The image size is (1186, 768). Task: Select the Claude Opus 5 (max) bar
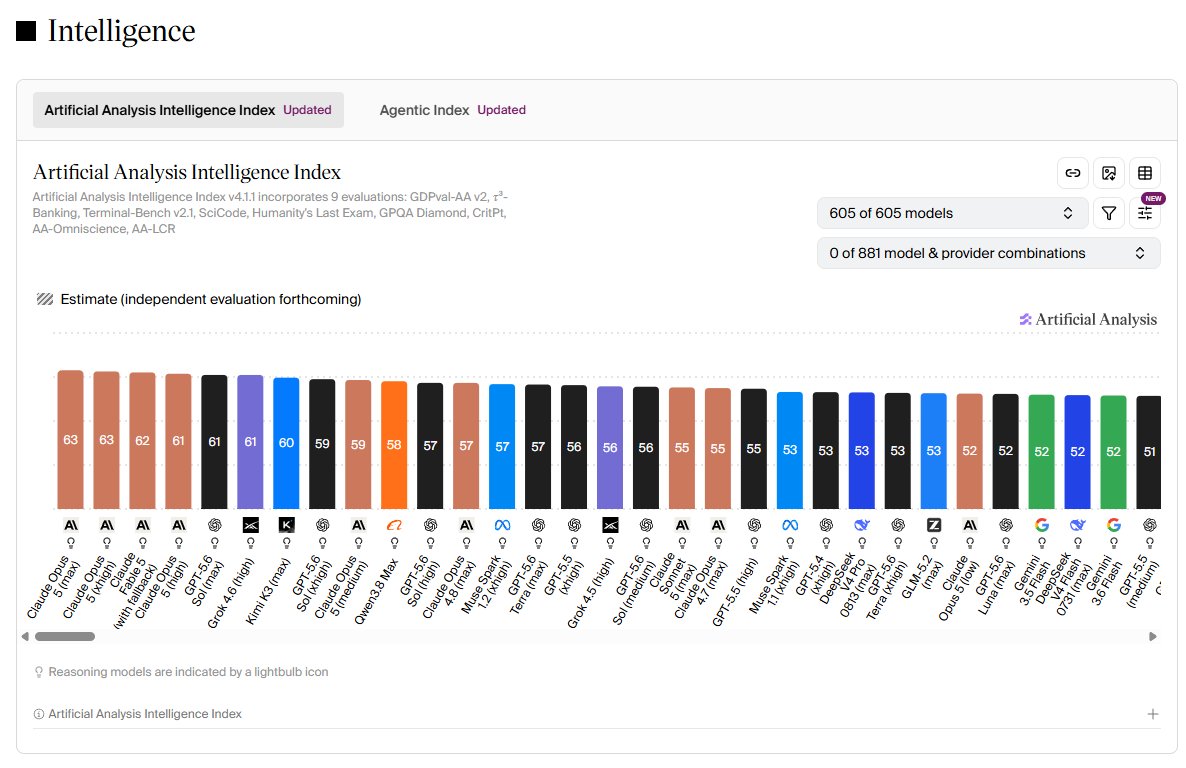click(x=70, y=440)
